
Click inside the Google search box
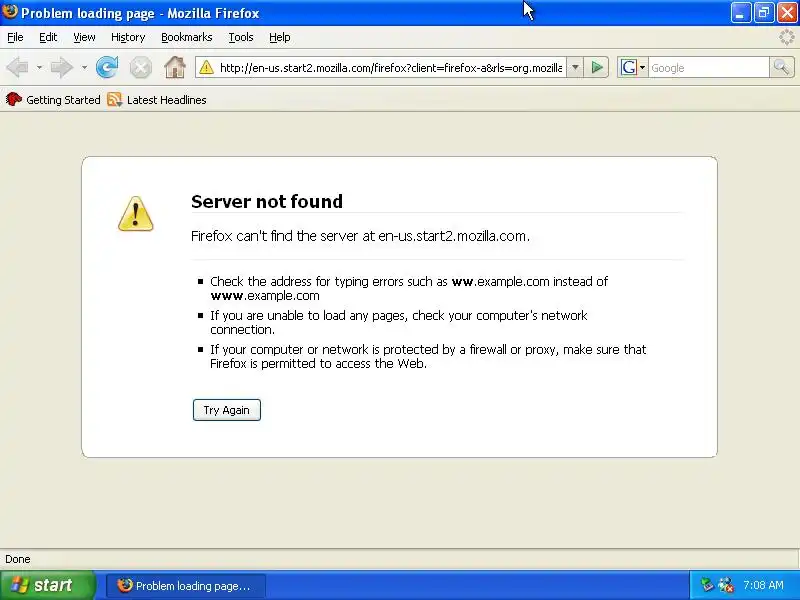pyautogui.click(x=708, y=67)
